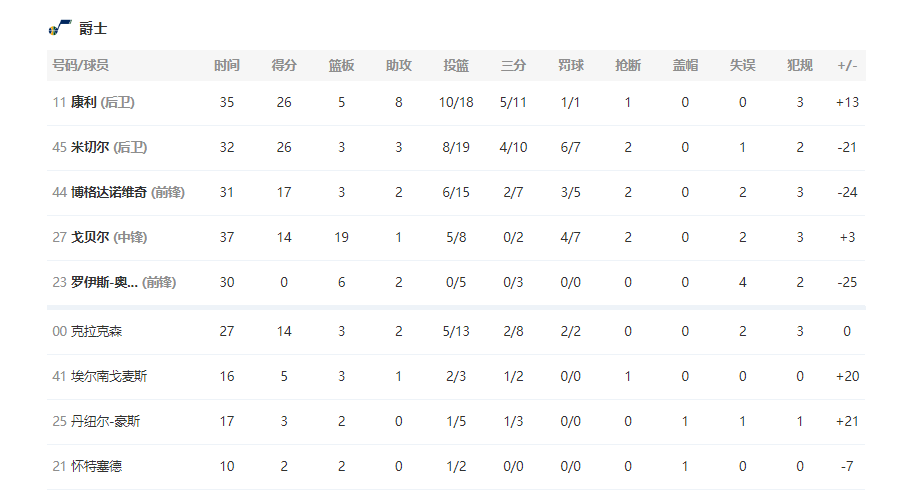The height and width of the screenshot is (495, 908).
Task: Click the 时间 column header
Action: pyautogui.click(x=227, y=65)
